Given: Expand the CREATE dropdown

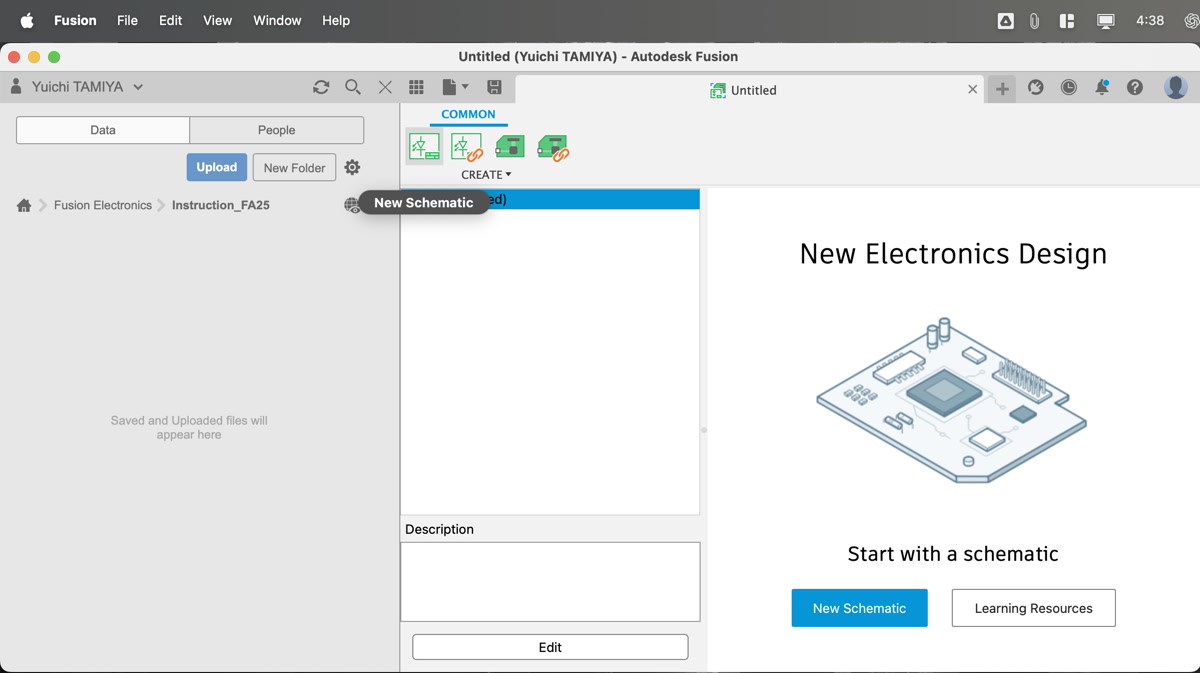Looking at the screenshot, I should click(x=486, y=174).
